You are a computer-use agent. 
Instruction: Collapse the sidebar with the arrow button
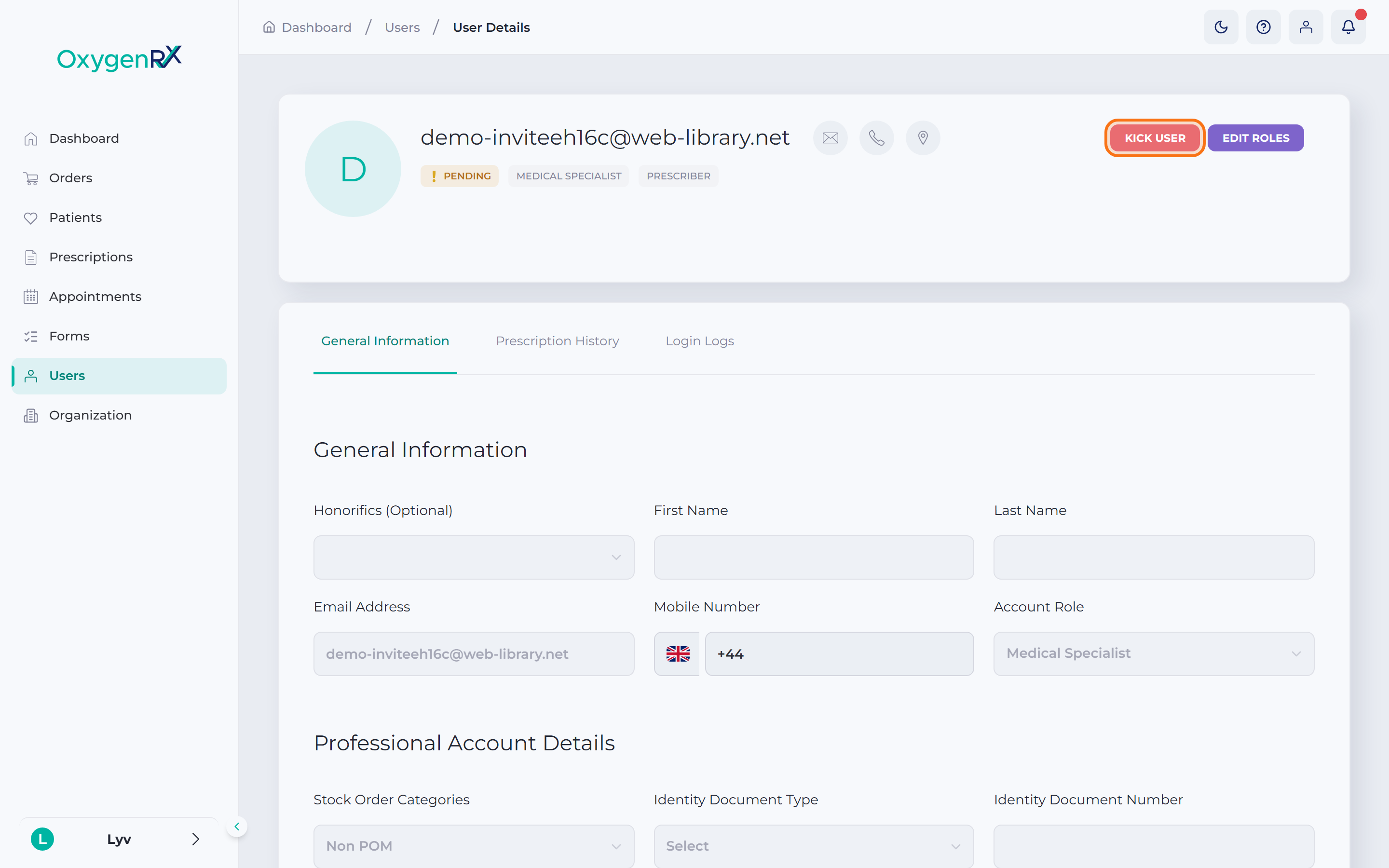point(236,827)
